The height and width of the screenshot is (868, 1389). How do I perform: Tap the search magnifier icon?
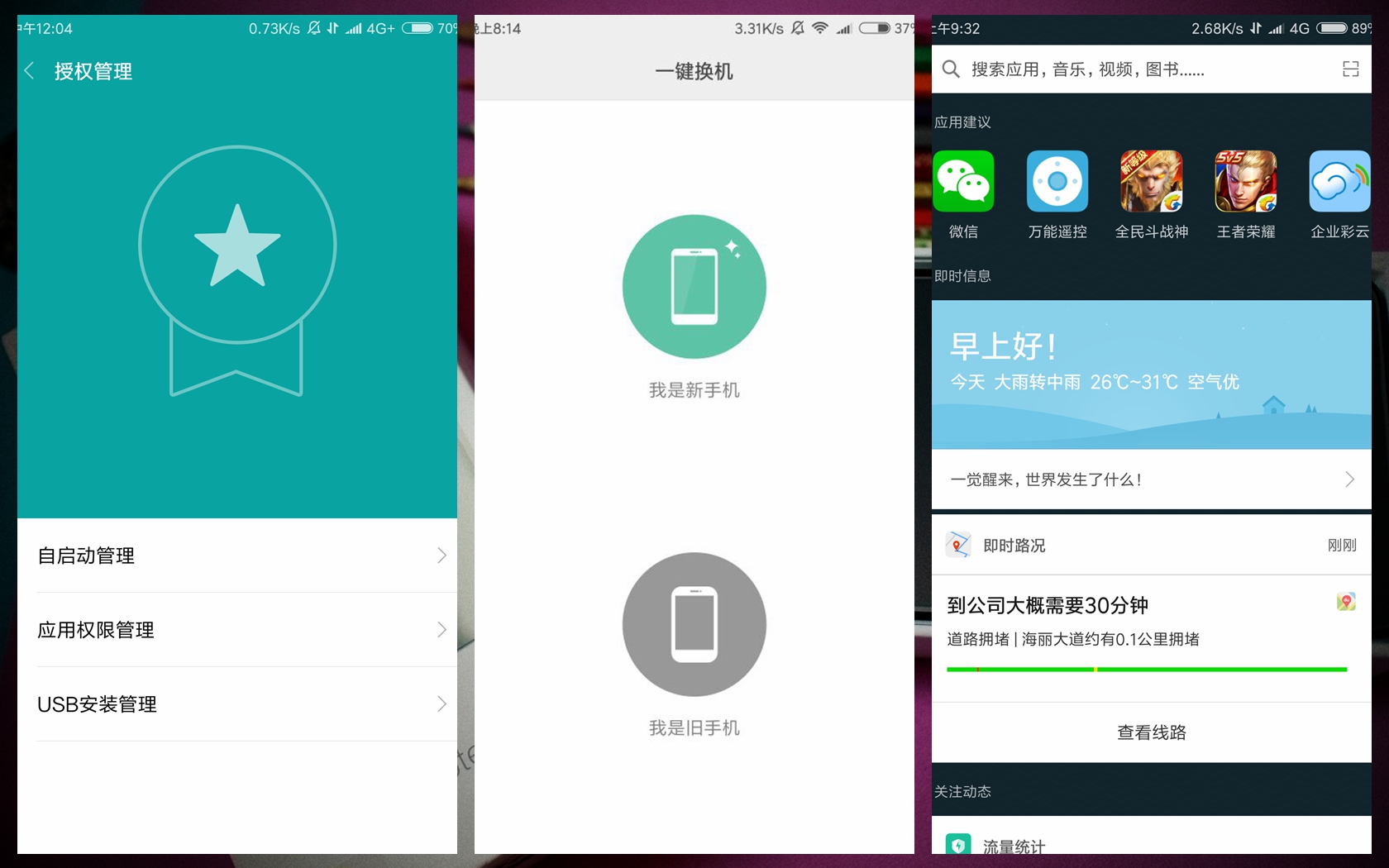(951, 69)
